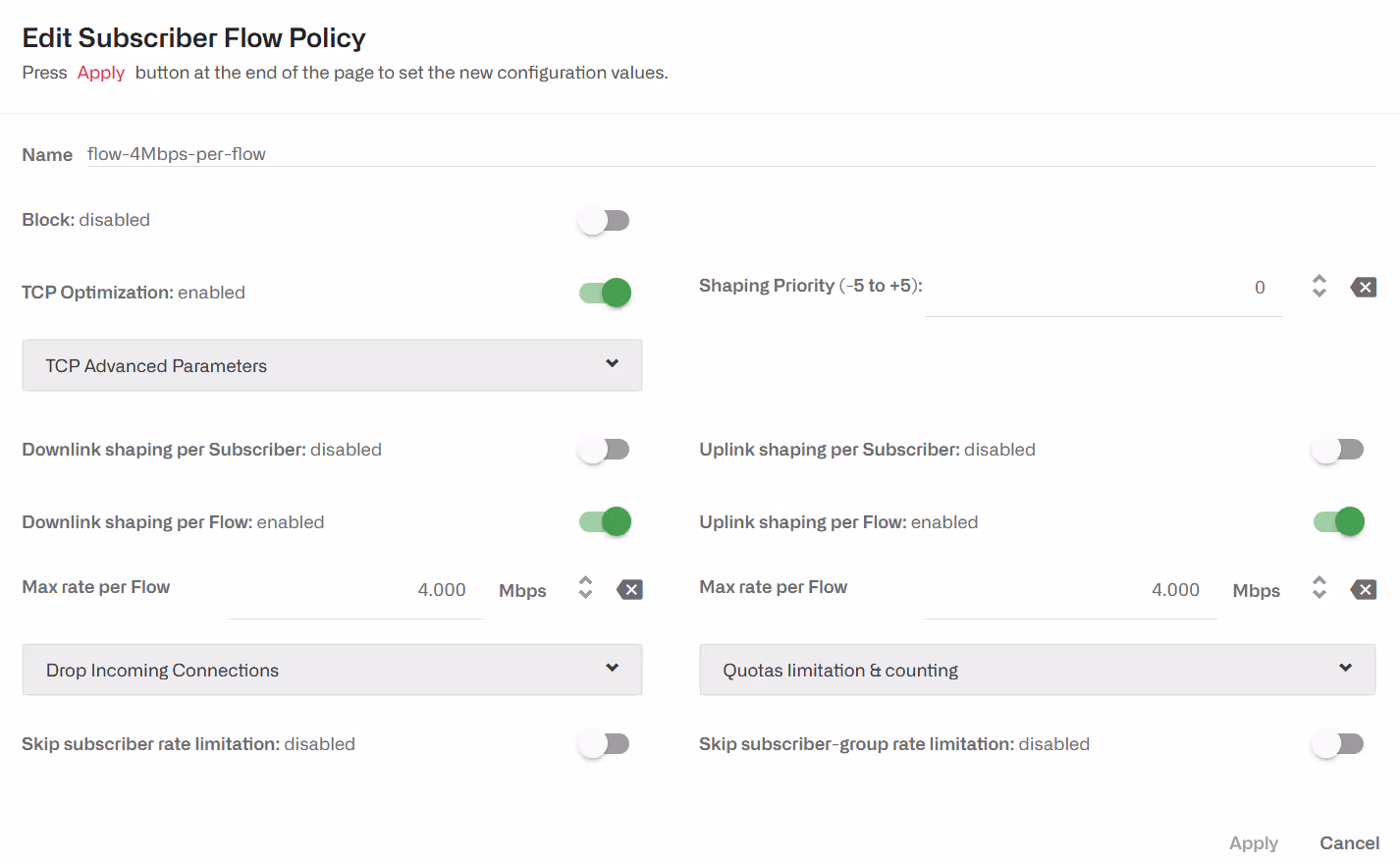
Task: Turn off Uplink shaping per Flow
Action: point(1339,521)
